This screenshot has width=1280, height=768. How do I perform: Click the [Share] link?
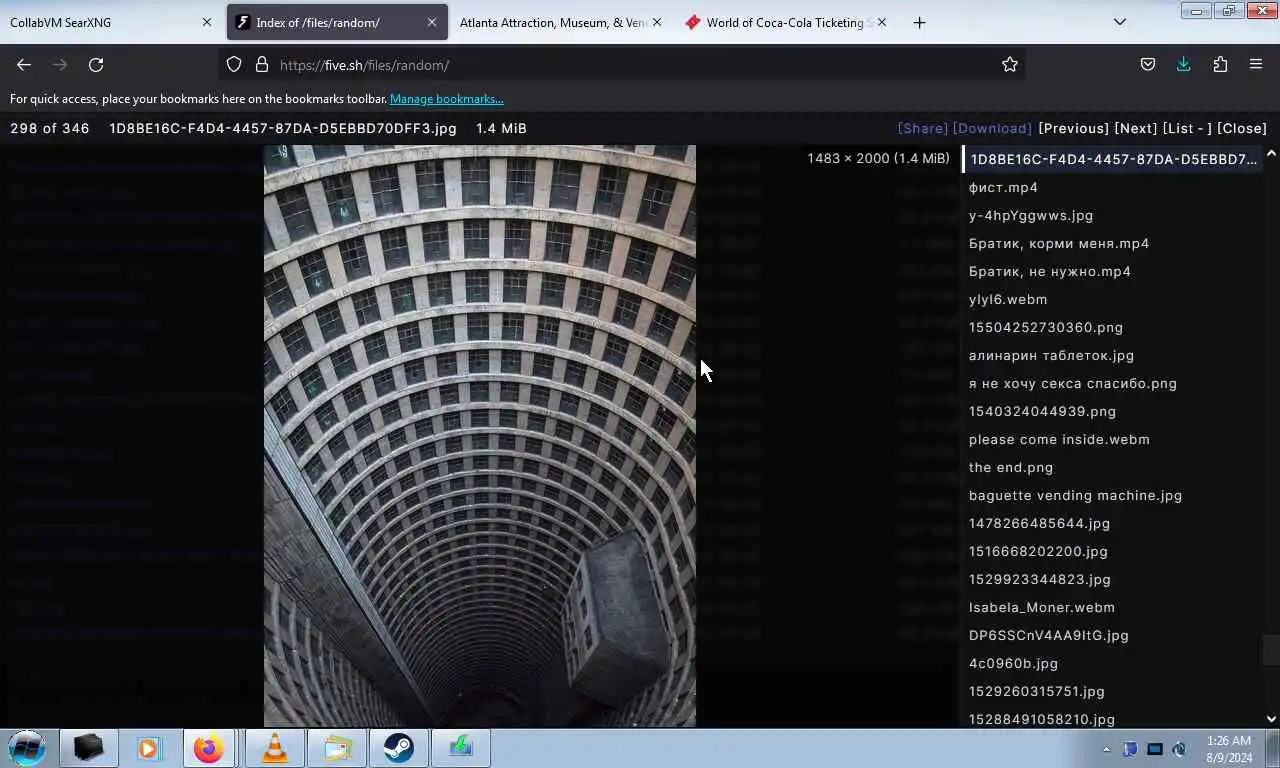tap(923, 128)
